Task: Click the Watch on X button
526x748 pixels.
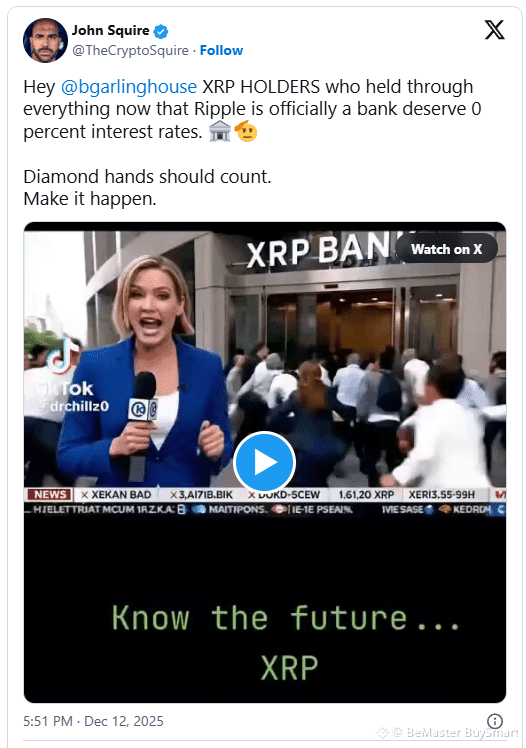Action: coord(446,249)
